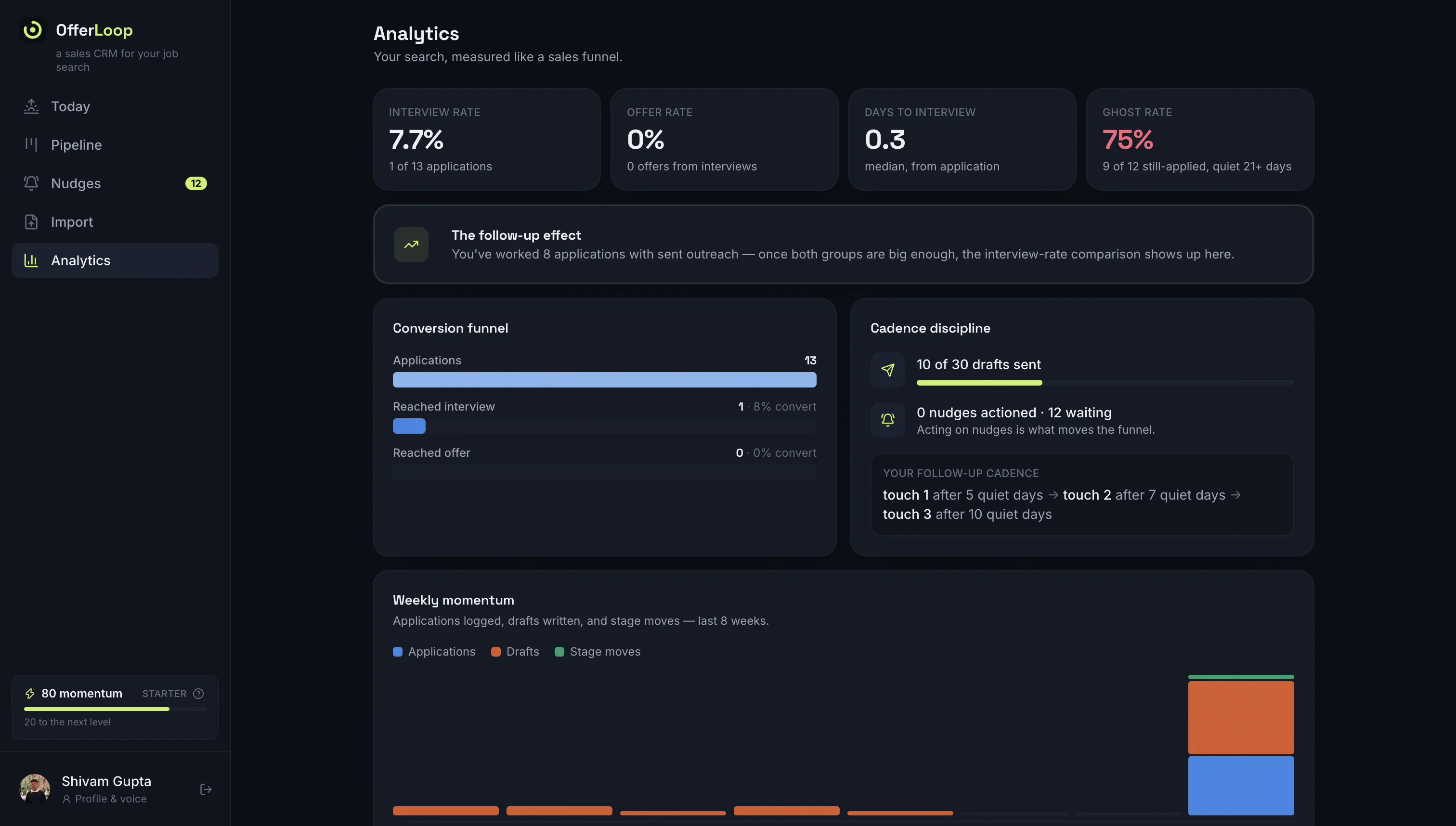The image size is (1456, 826).
Task: Open the Starter level help icon
Action: point(198,693)
